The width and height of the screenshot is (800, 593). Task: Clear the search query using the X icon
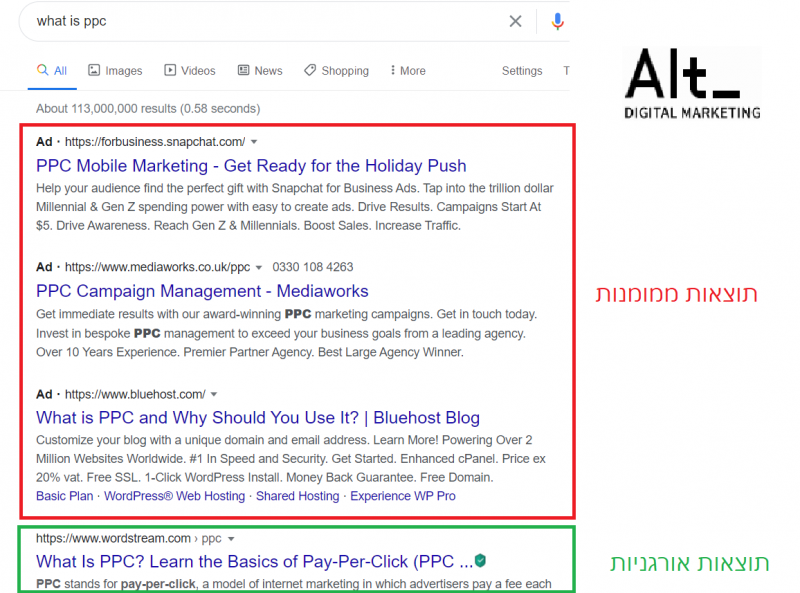515,21
